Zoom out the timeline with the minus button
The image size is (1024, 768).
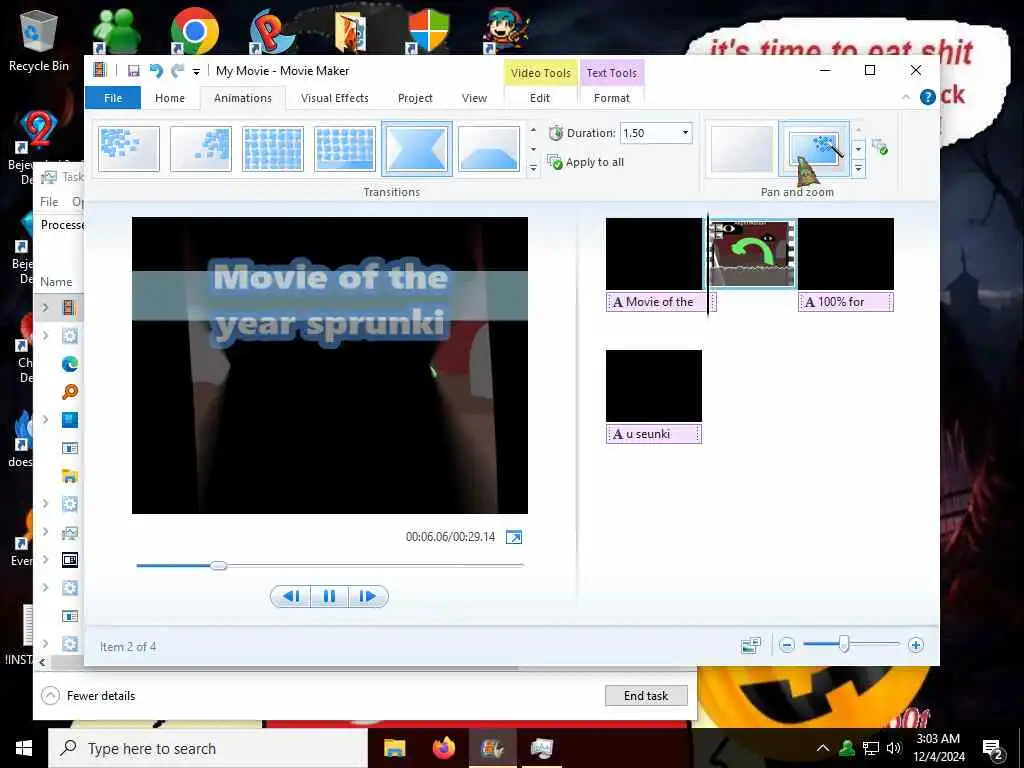tap(787, 645)
